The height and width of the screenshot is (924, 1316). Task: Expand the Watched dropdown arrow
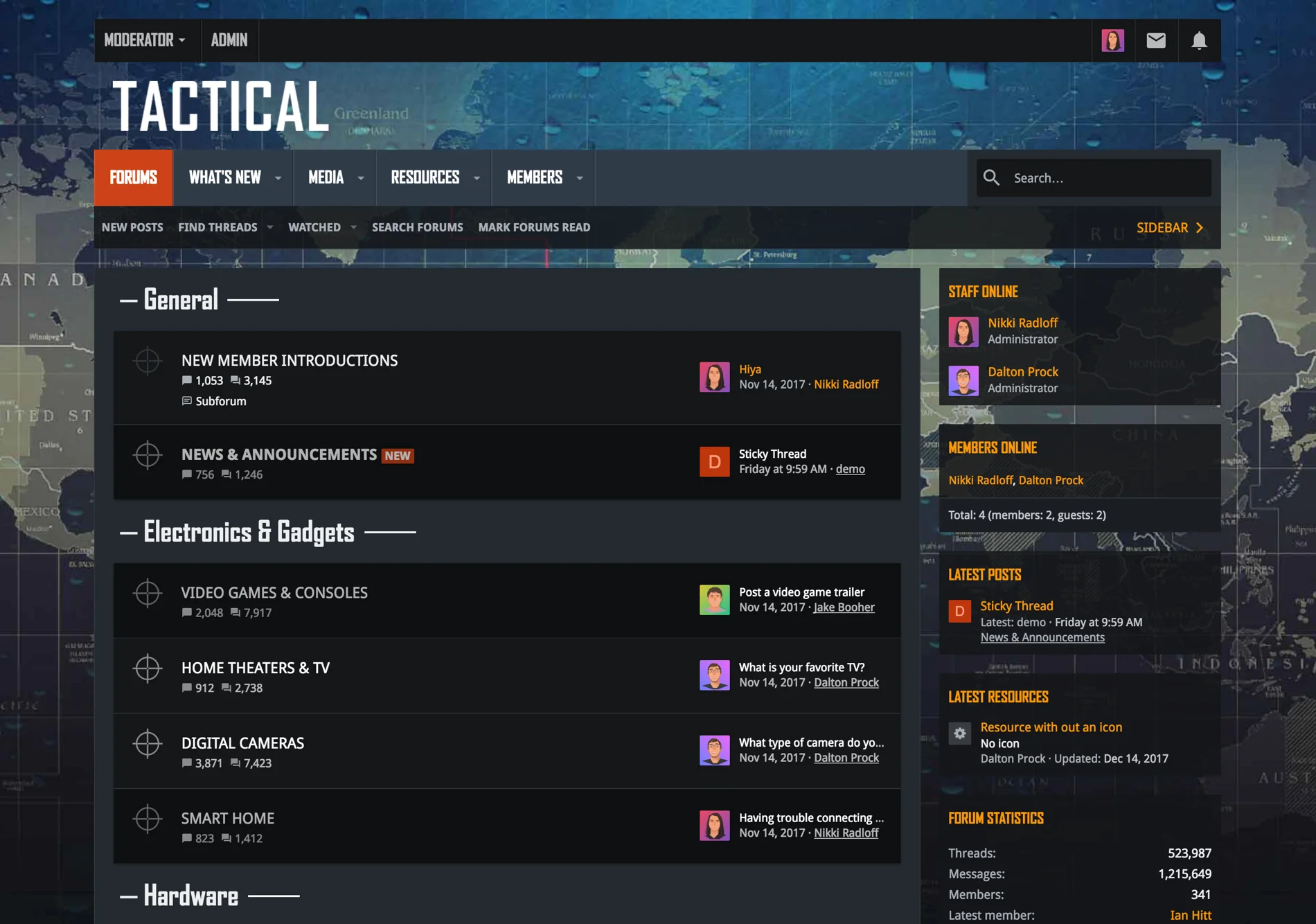(x=353, y=227)
